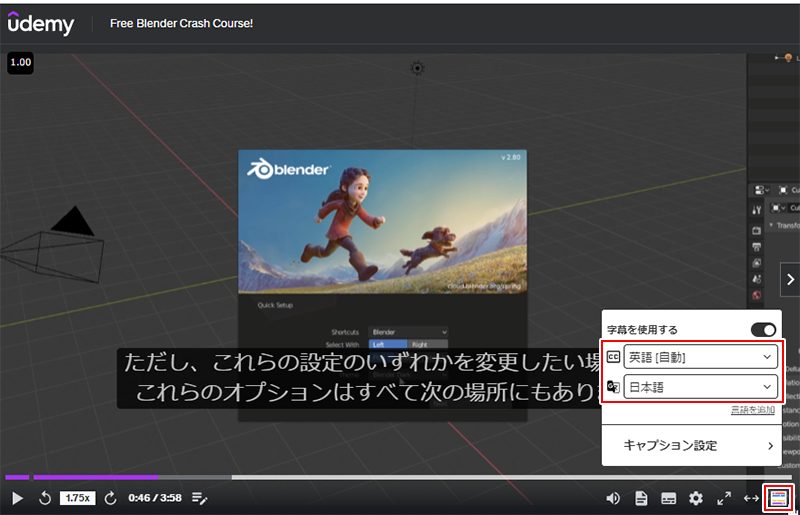The width and height of the screenshot is (800, 515).
Task: Open the キャプション設定 submenu
Action: click(x=699, y=445)
